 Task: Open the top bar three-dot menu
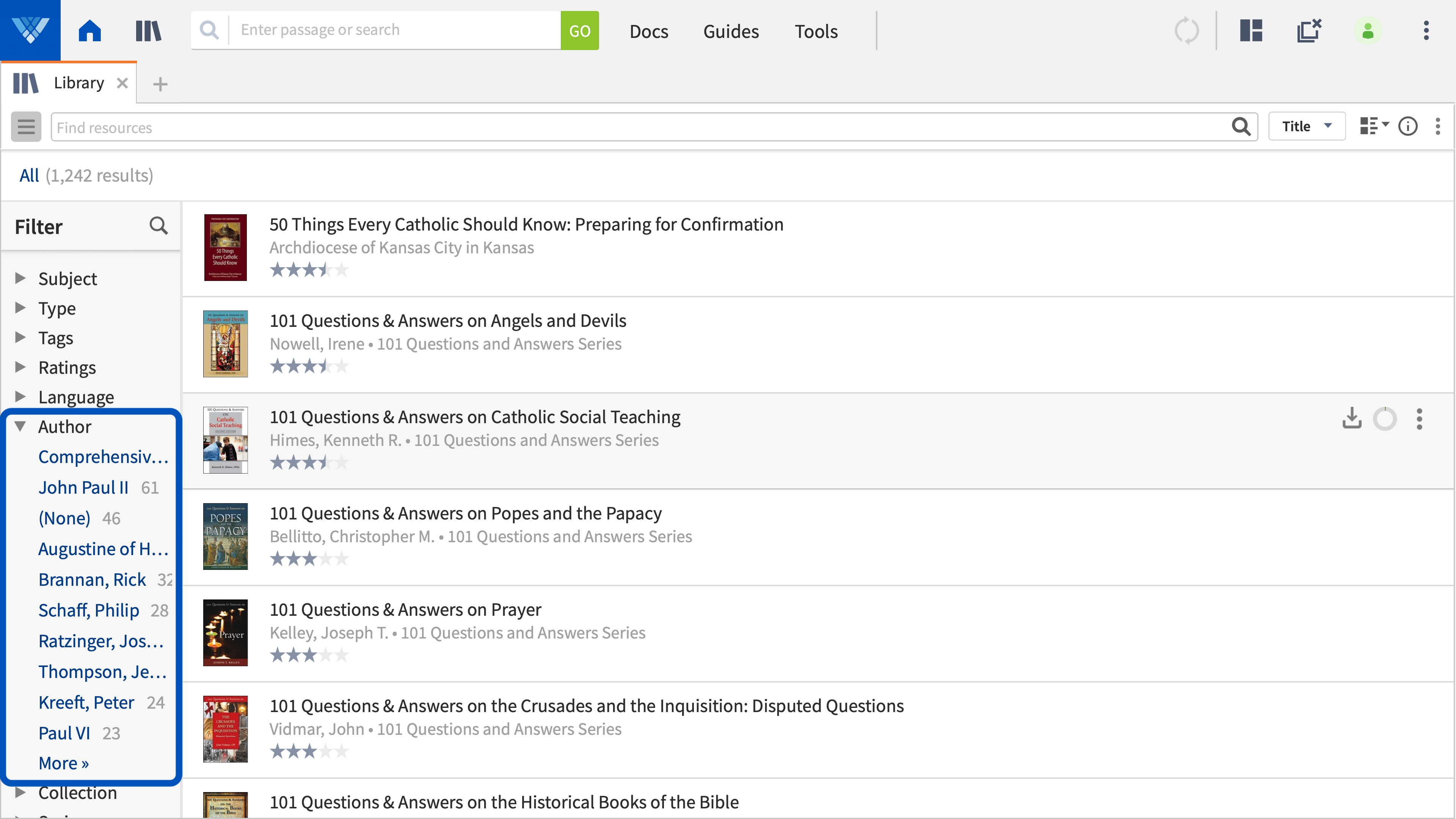1426,30
